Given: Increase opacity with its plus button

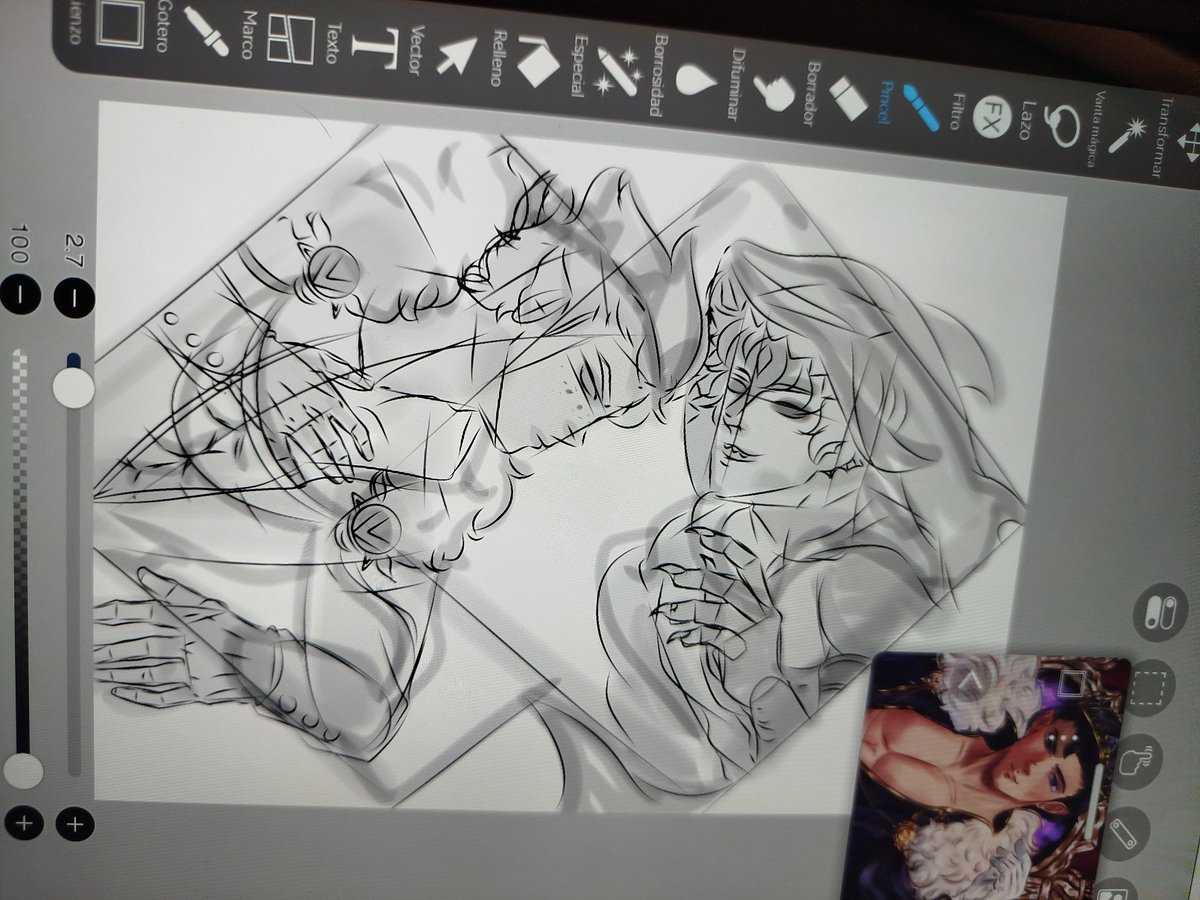Looking at the screenshot, I should point(24,825).
